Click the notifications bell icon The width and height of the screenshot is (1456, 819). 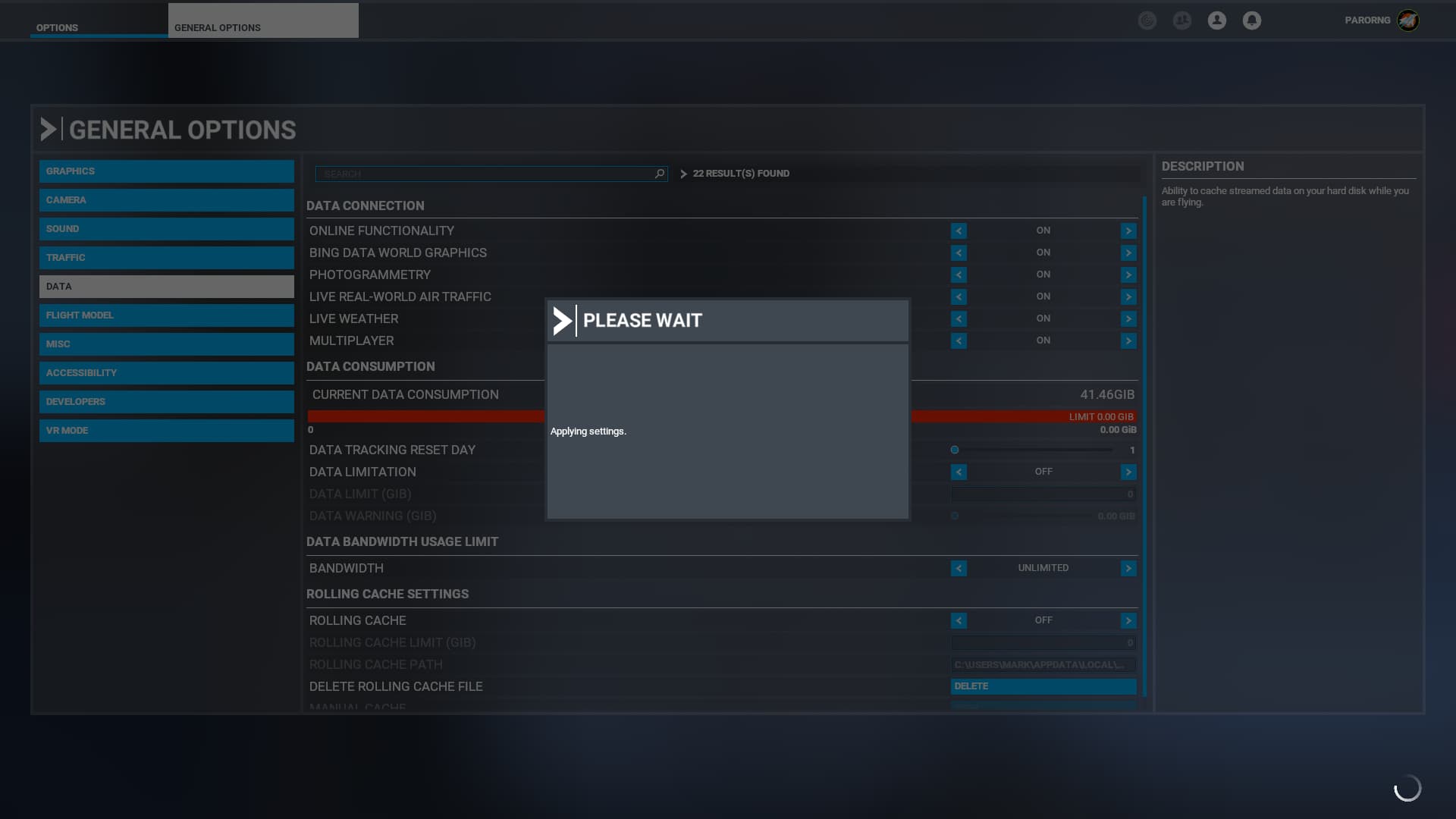(x=1251, y=20)
